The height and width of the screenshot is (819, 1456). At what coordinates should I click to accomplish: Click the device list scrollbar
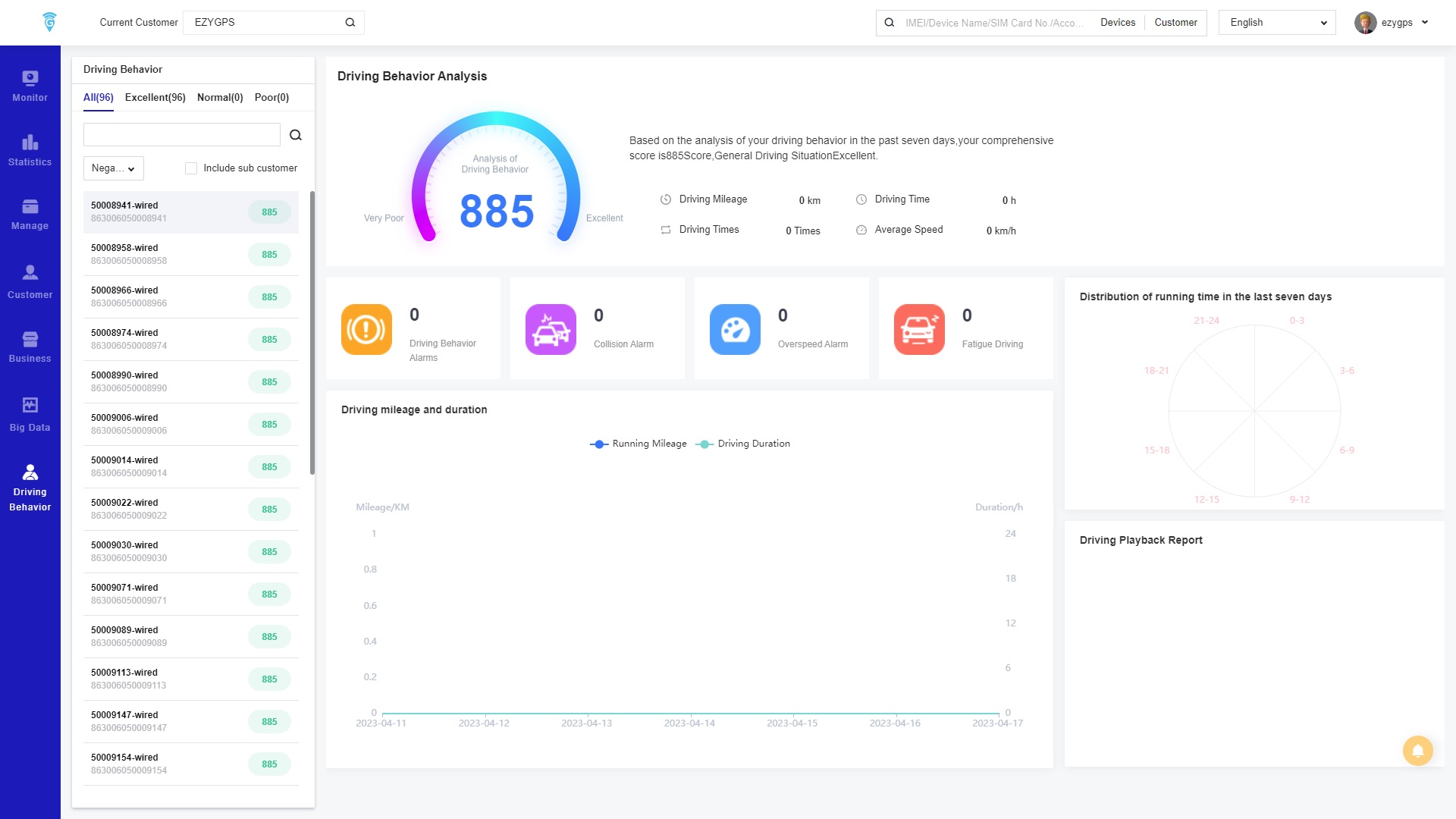(x=312, y=334)
